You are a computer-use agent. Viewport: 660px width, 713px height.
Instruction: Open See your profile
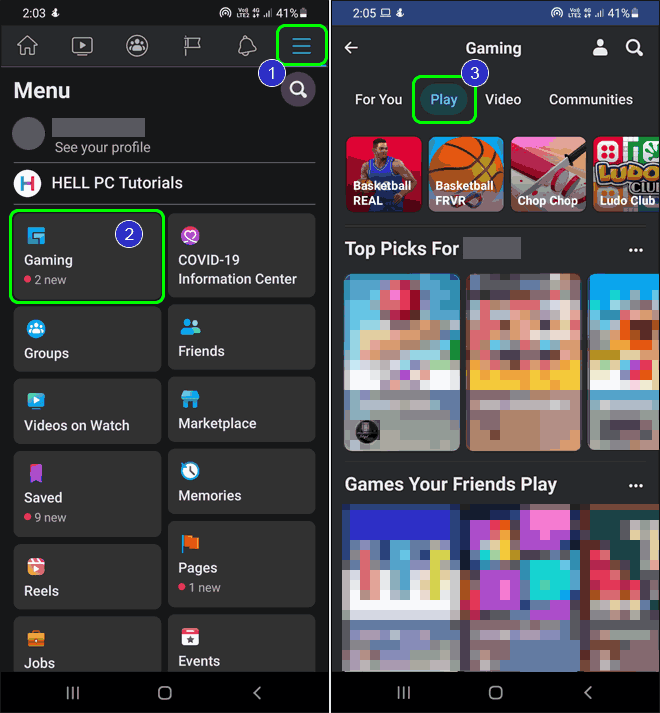coord(102,147)
